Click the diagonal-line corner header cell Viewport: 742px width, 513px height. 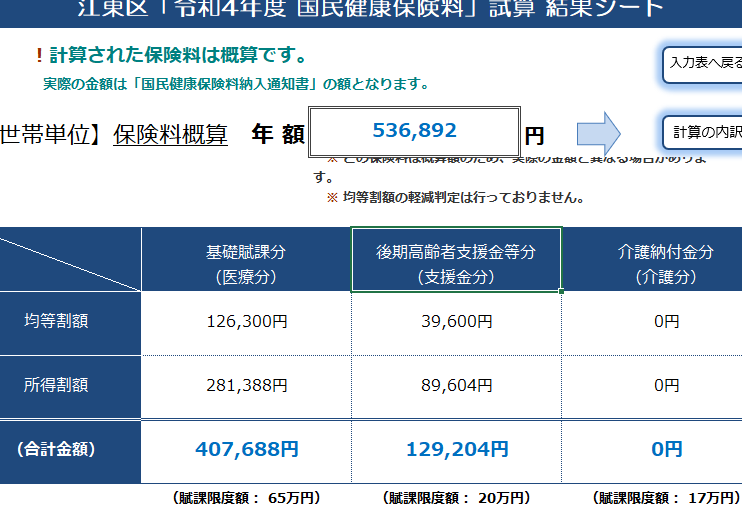pyautogui.click(x=70, y=260)
